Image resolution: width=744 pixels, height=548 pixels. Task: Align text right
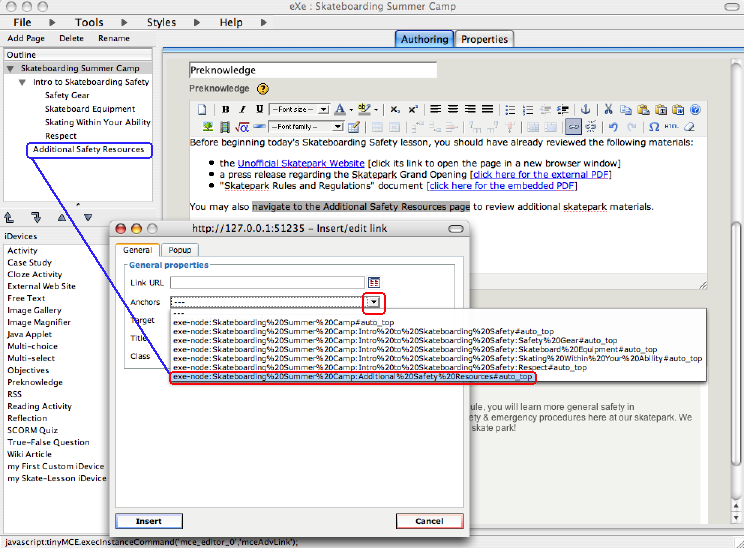pos(470,110)
